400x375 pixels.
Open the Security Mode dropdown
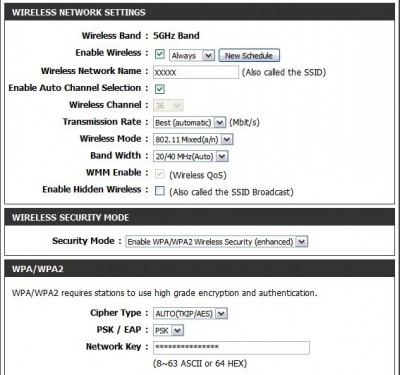(217, 242)
